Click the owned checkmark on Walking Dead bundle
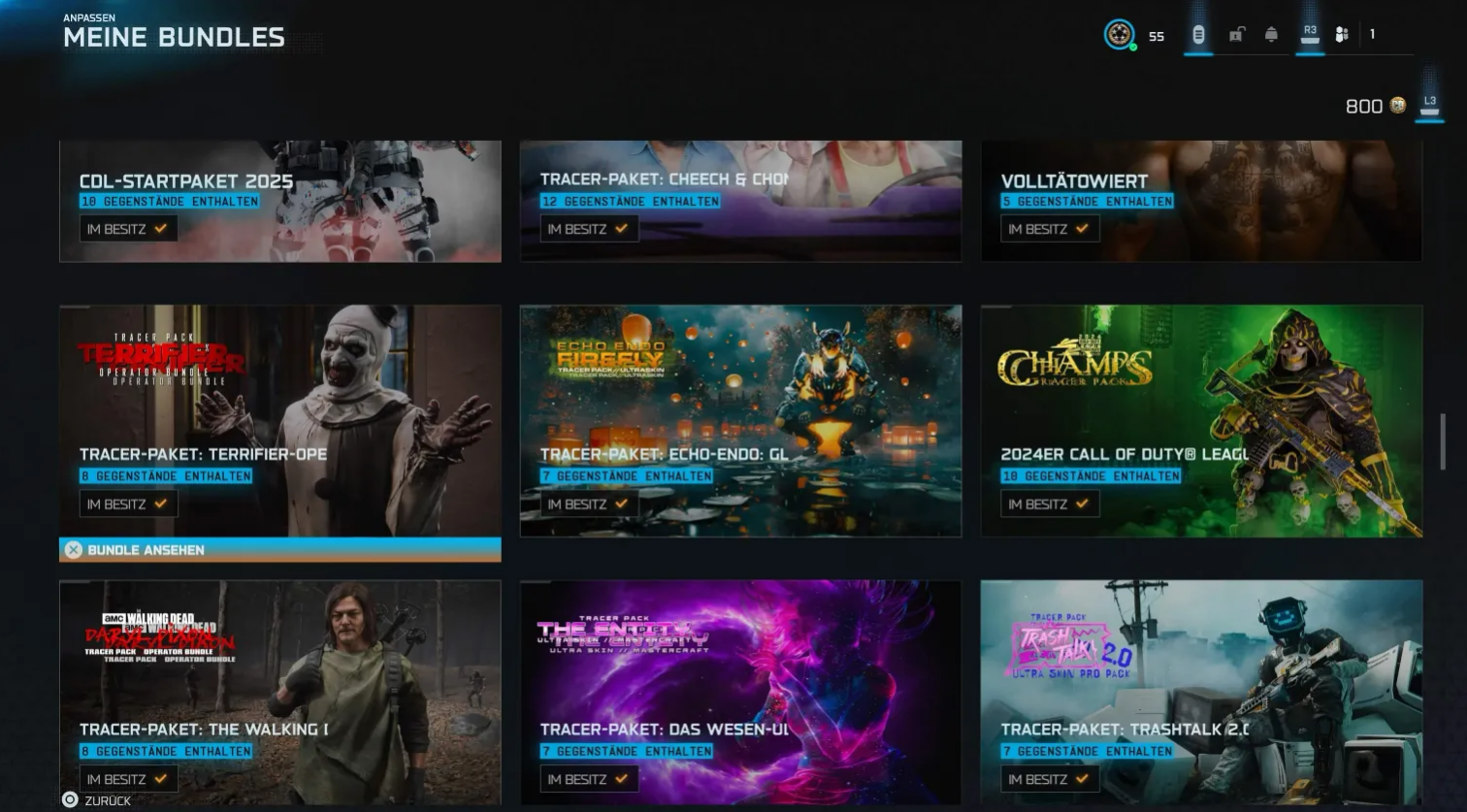This screenshot has width=1467, height=812. 160,779
